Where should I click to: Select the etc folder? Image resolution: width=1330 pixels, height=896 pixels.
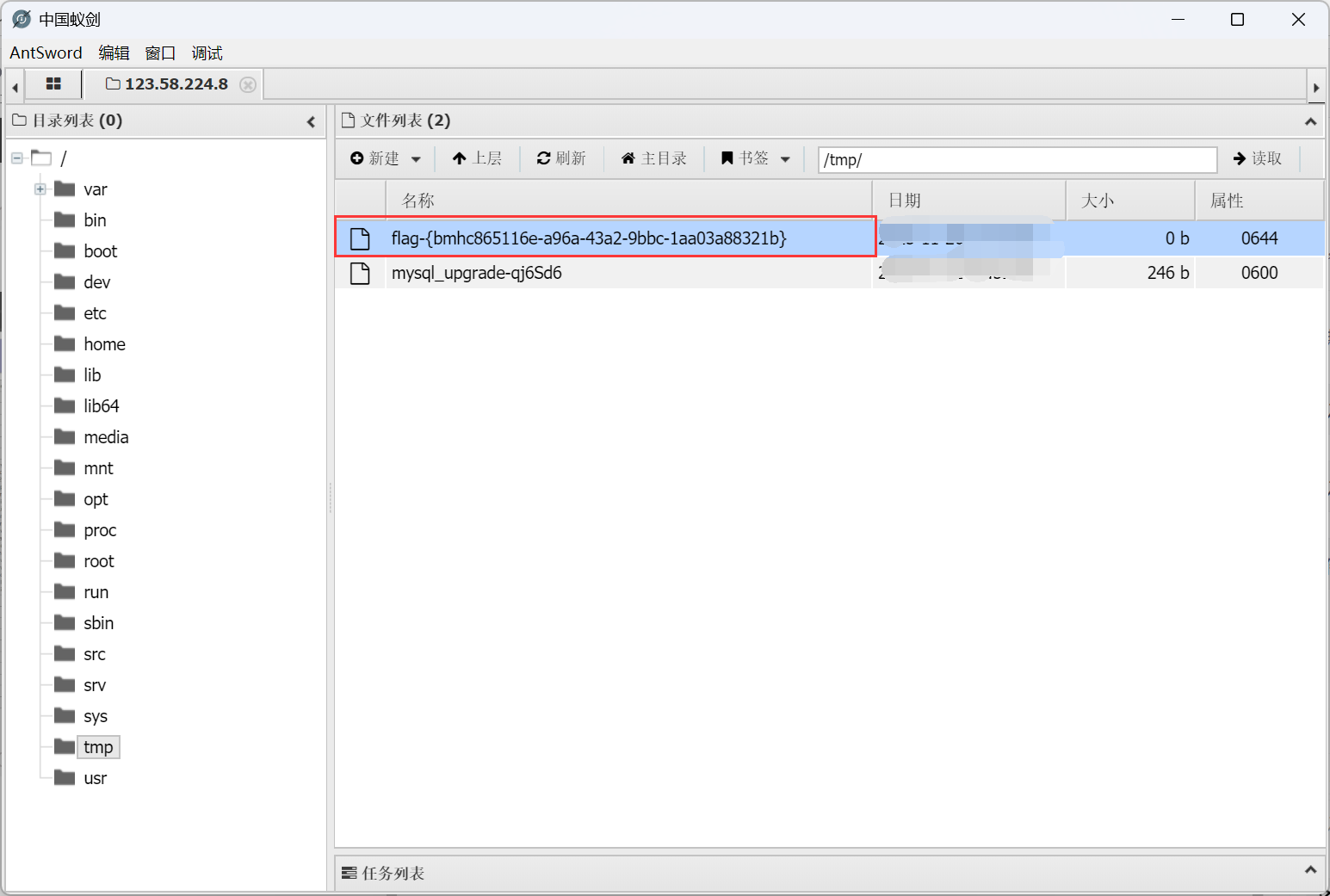(95, 313)
